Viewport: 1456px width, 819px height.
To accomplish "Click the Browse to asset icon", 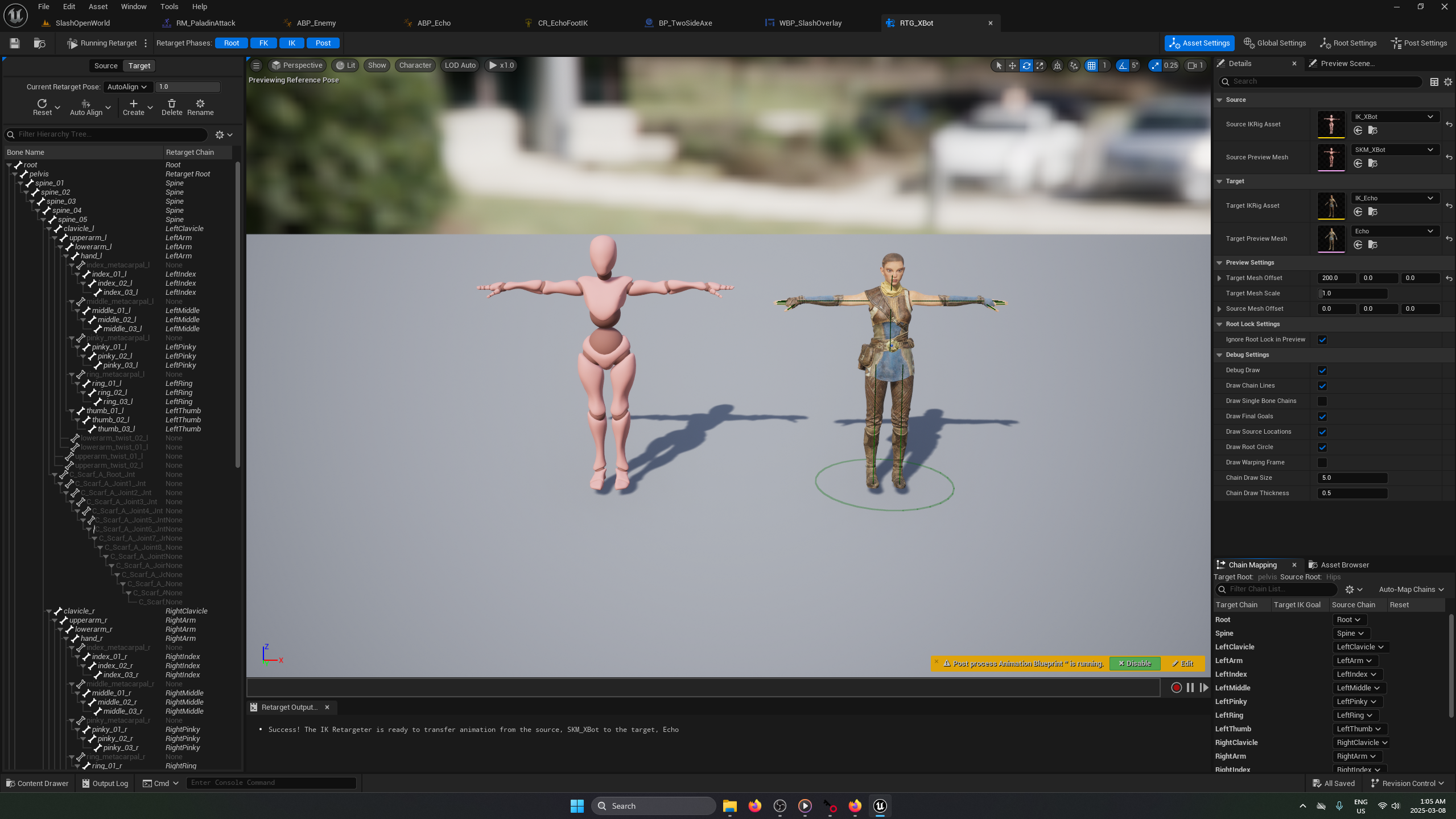I will click(x=39, y=43).
